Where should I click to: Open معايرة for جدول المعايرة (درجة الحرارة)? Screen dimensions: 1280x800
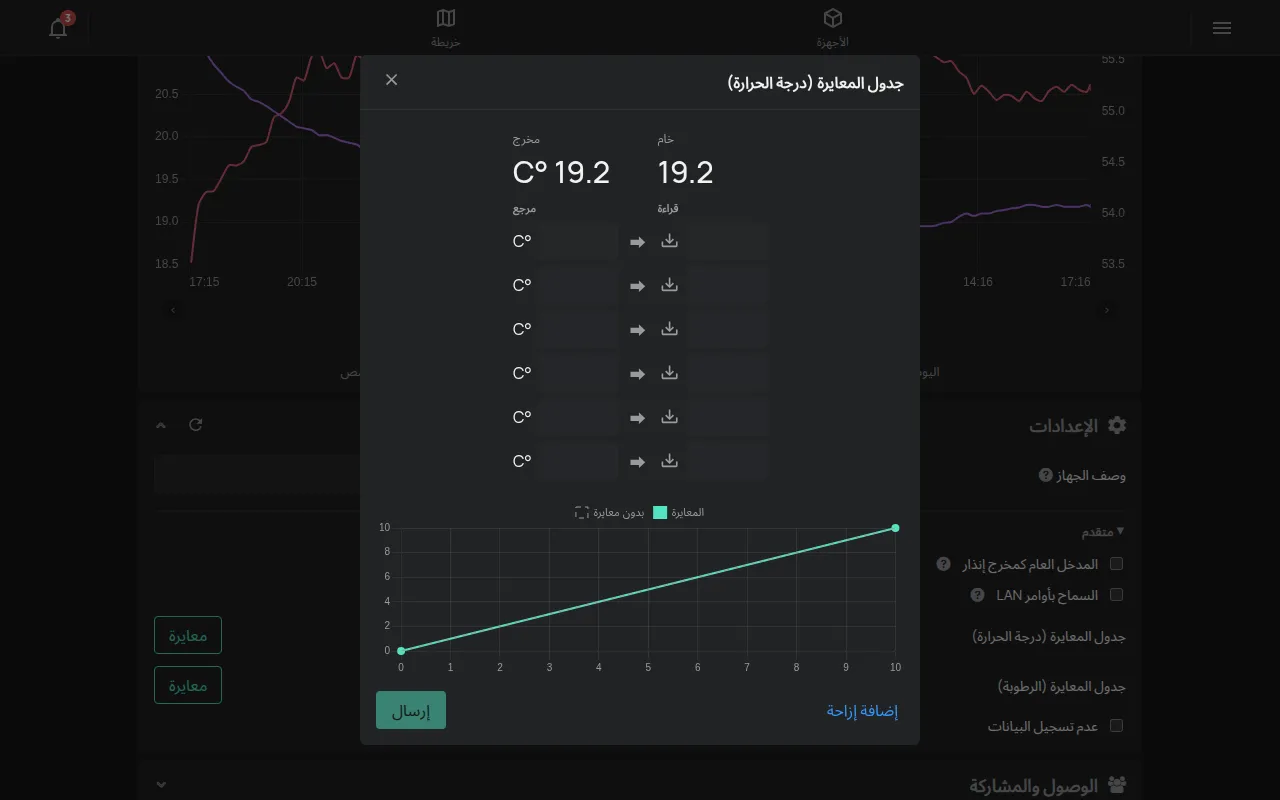click(x=188, y=636)
